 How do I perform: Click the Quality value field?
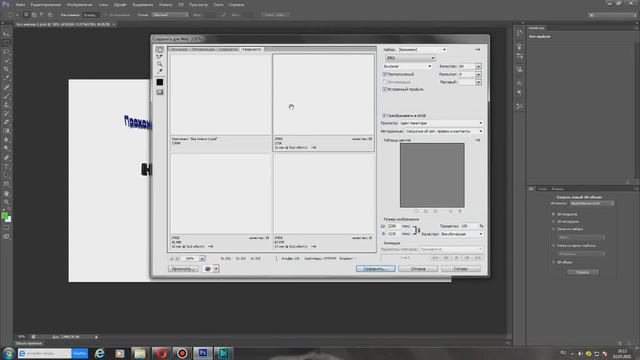466,66
